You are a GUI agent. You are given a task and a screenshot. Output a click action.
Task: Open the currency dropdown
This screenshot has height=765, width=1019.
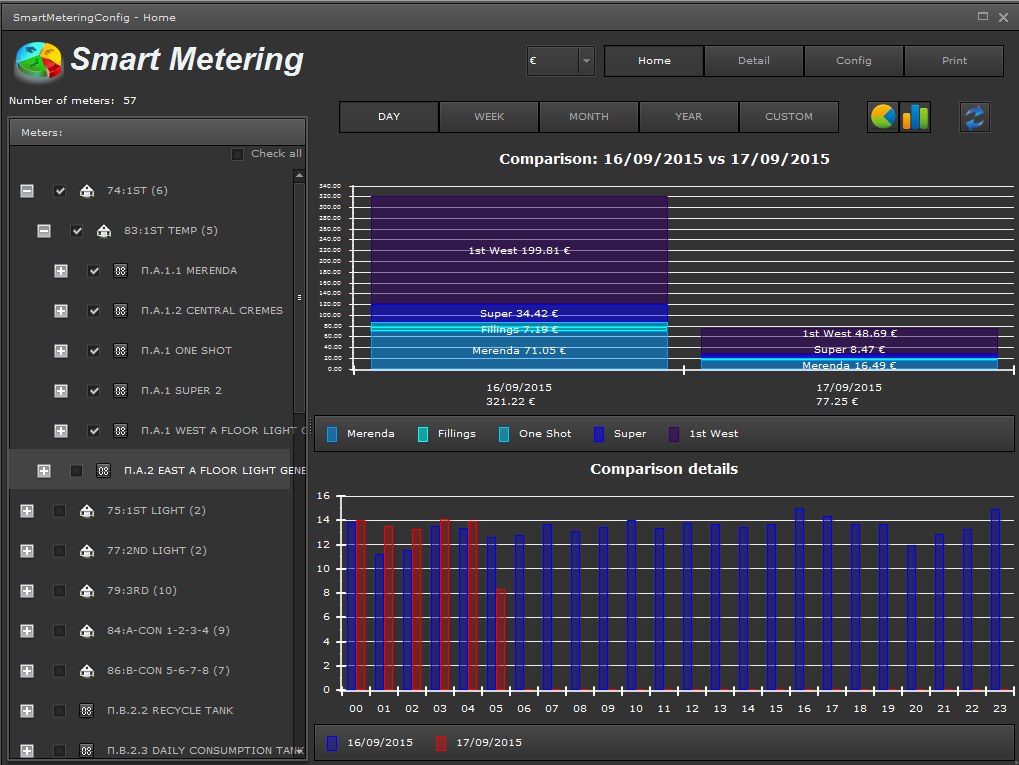point(586,61)
